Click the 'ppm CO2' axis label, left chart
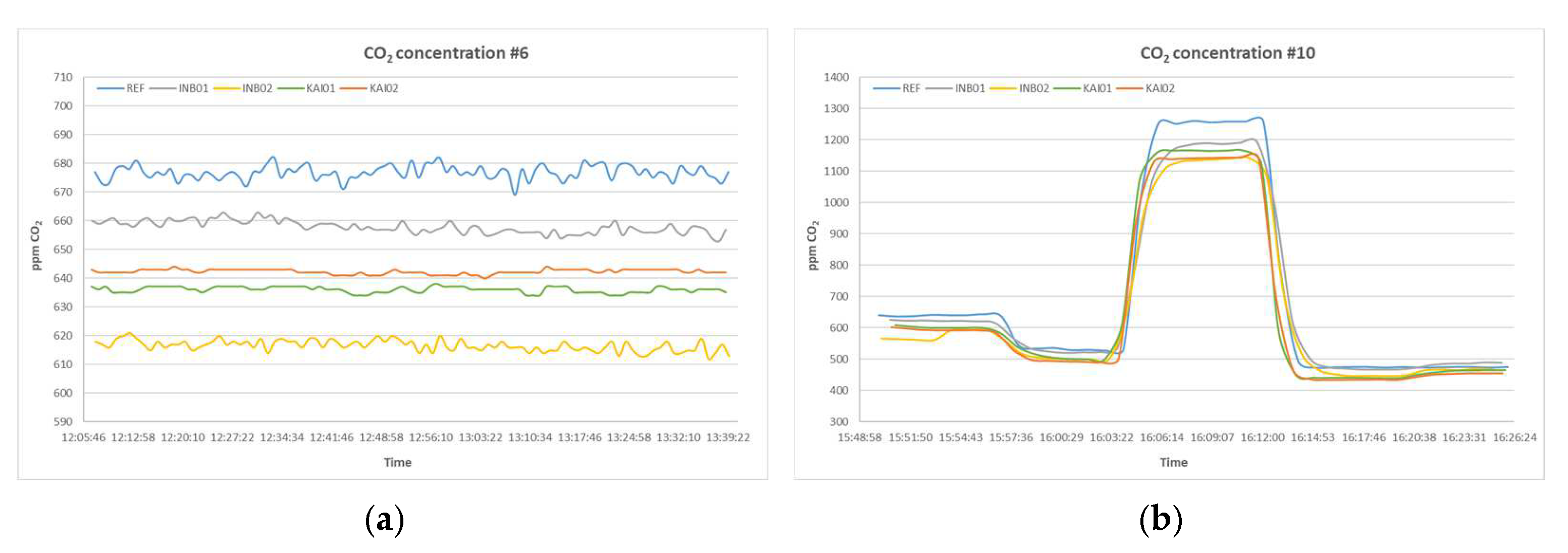Screen dimensions: 1568x553 click(x=36, y=245)
